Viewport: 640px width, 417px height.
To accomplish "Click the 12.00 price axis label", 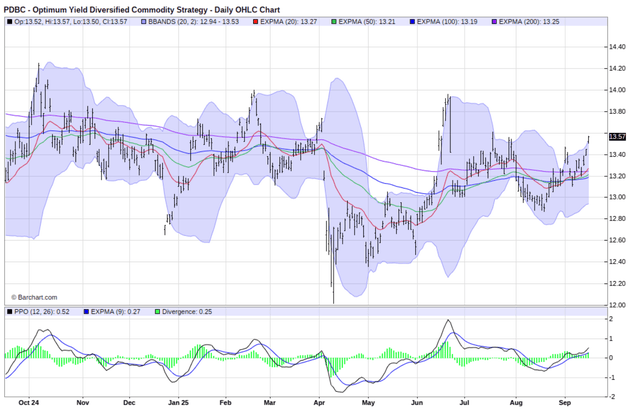I will pyautogui.click(x=617, y=305).
